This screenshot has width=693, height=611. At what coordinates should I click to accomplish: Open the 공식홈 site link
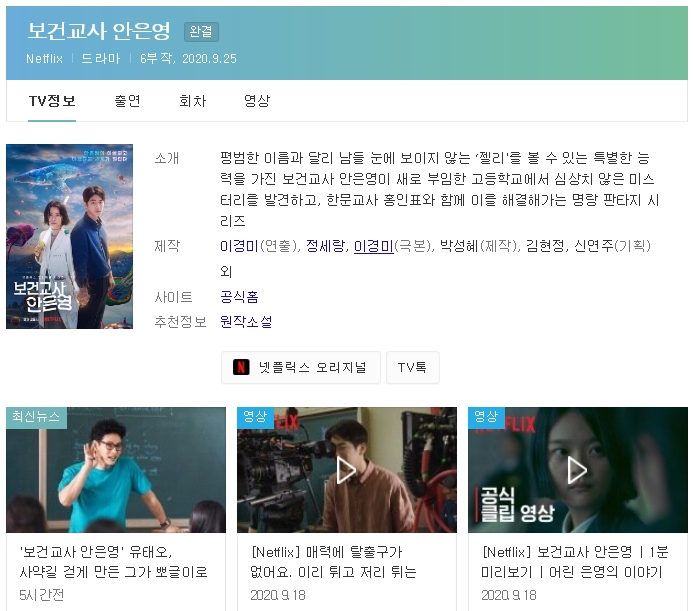tap(239, 297)
